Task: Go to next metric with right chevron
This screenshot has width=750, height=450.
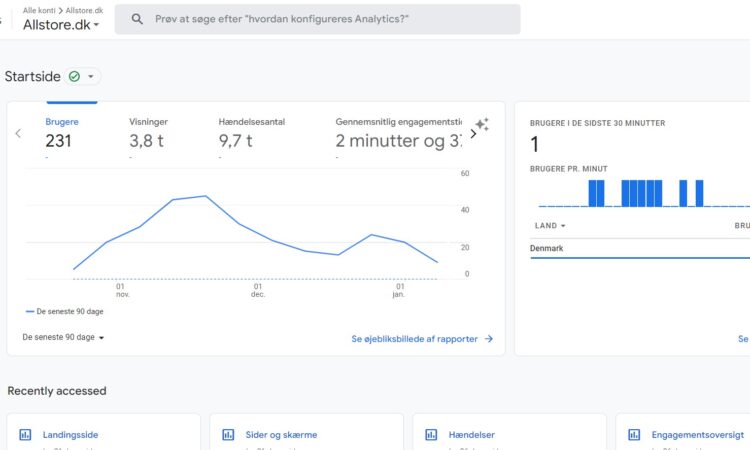Action: (x=473, y=134)
